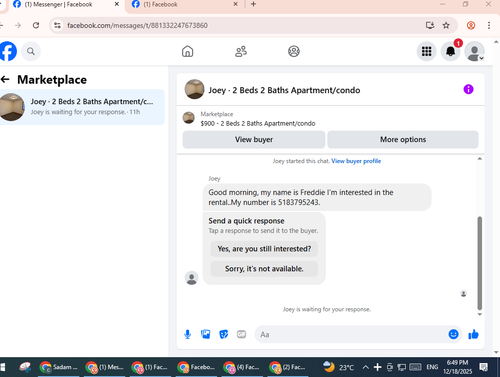Open the account profile avatar menu
The image size is (500, 377).
[x=474, y=51]
